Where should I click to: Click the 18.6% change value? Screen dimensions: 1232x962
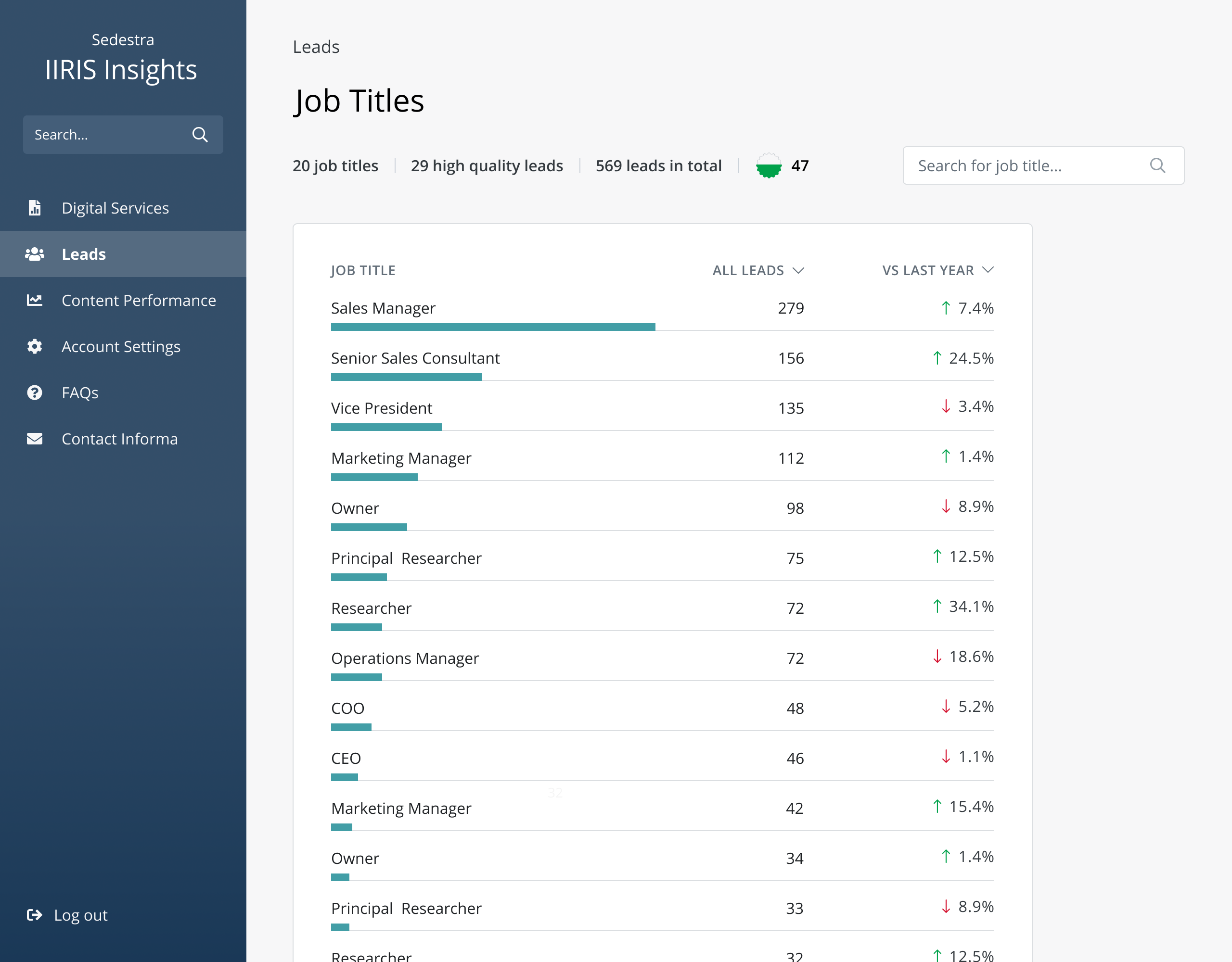(971, 657)
